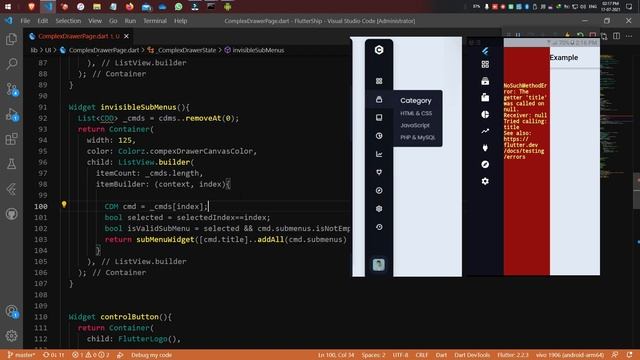Open the Extensions view
This screenshot has height=360, width=640.
click(11, 139)
